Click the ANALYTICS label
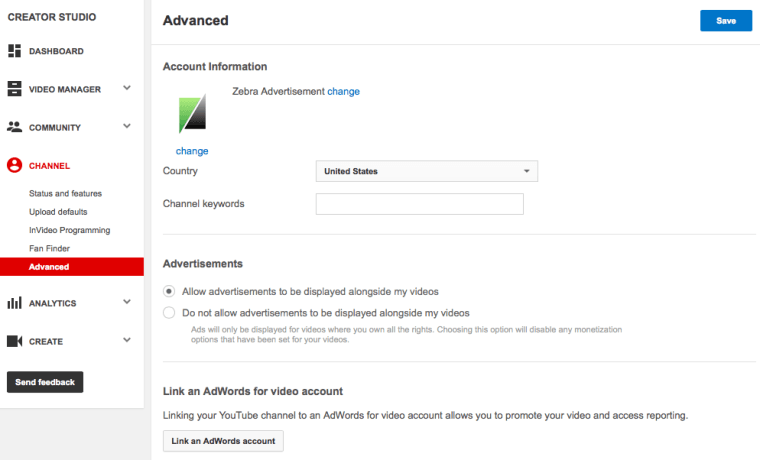 pyautogui.click(x=52, y=303)
